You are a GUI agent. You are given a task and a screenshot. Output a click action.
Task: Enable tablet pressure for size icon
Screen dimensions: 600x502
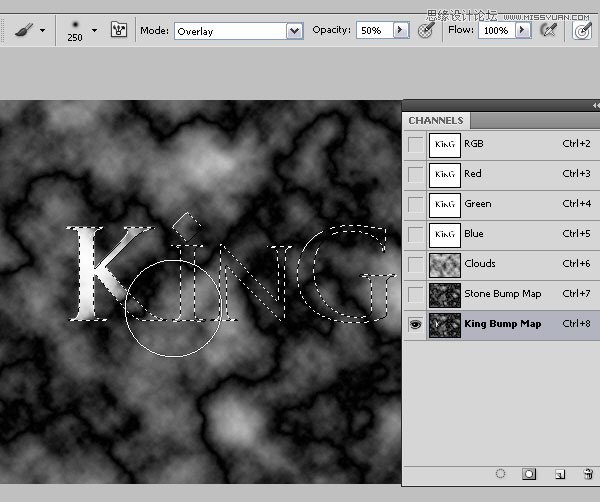click(582, 30)
